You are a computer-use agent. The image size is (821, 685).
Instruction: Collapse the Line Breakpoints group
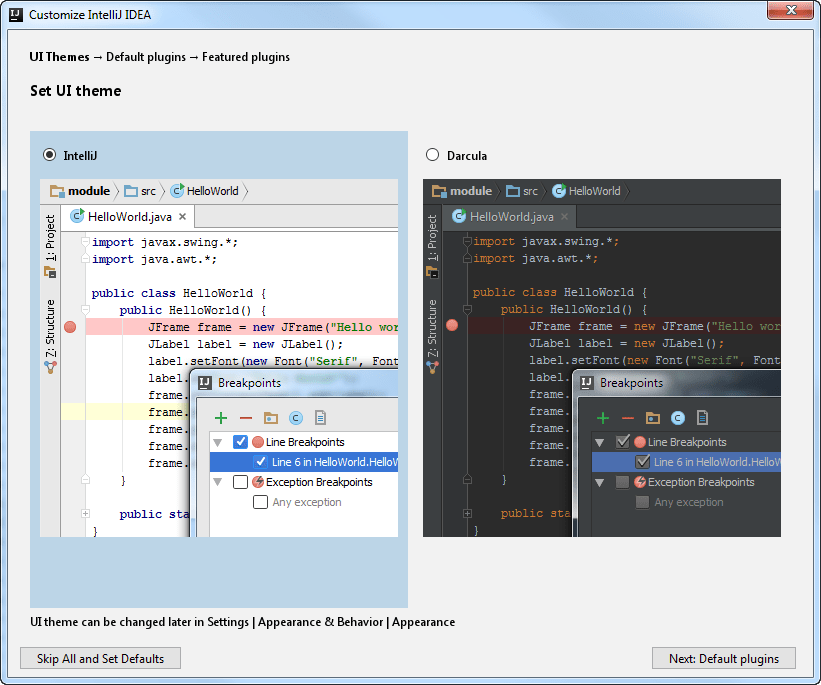pyautogui.click(x=219, y=441)
